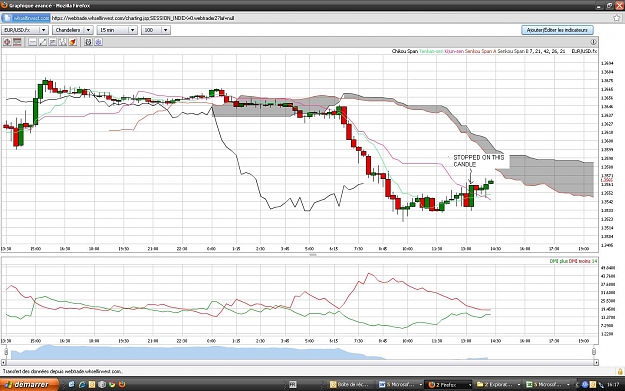Open the EUR/USD.fx symbol dropdown

click(x=25, y=30)
